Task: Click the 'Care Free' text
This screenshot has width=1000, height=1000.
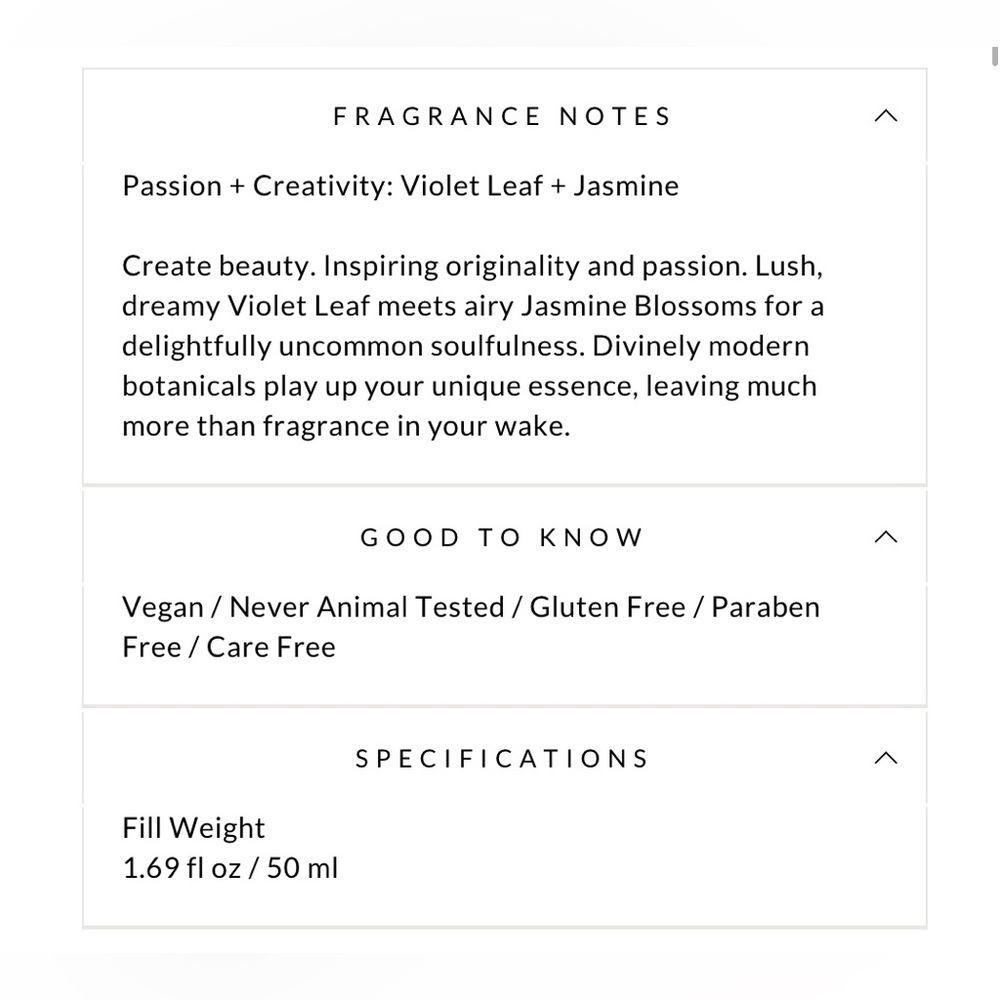Action: [x=271, y=647]
